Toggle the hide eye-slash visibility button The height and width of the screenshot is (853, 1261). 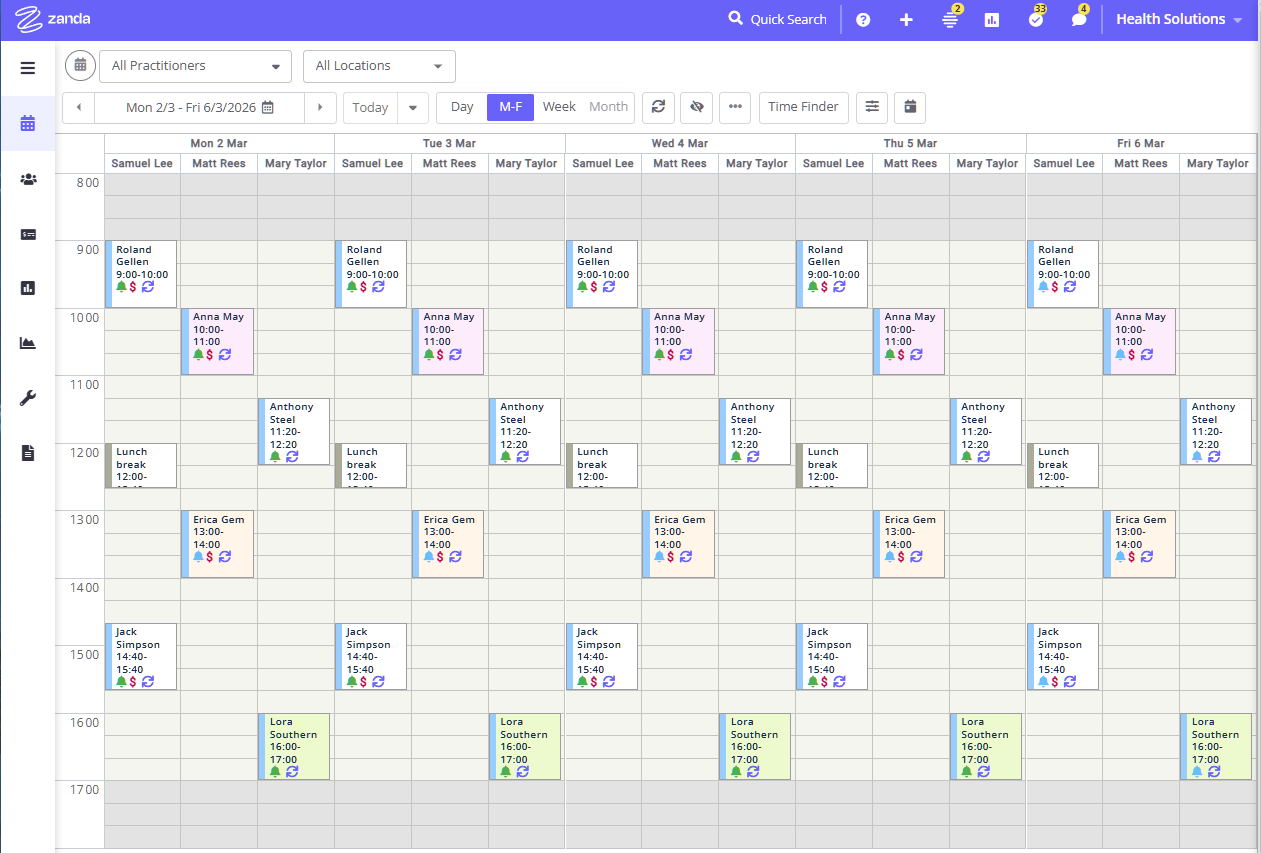click(x=697, y=107)
